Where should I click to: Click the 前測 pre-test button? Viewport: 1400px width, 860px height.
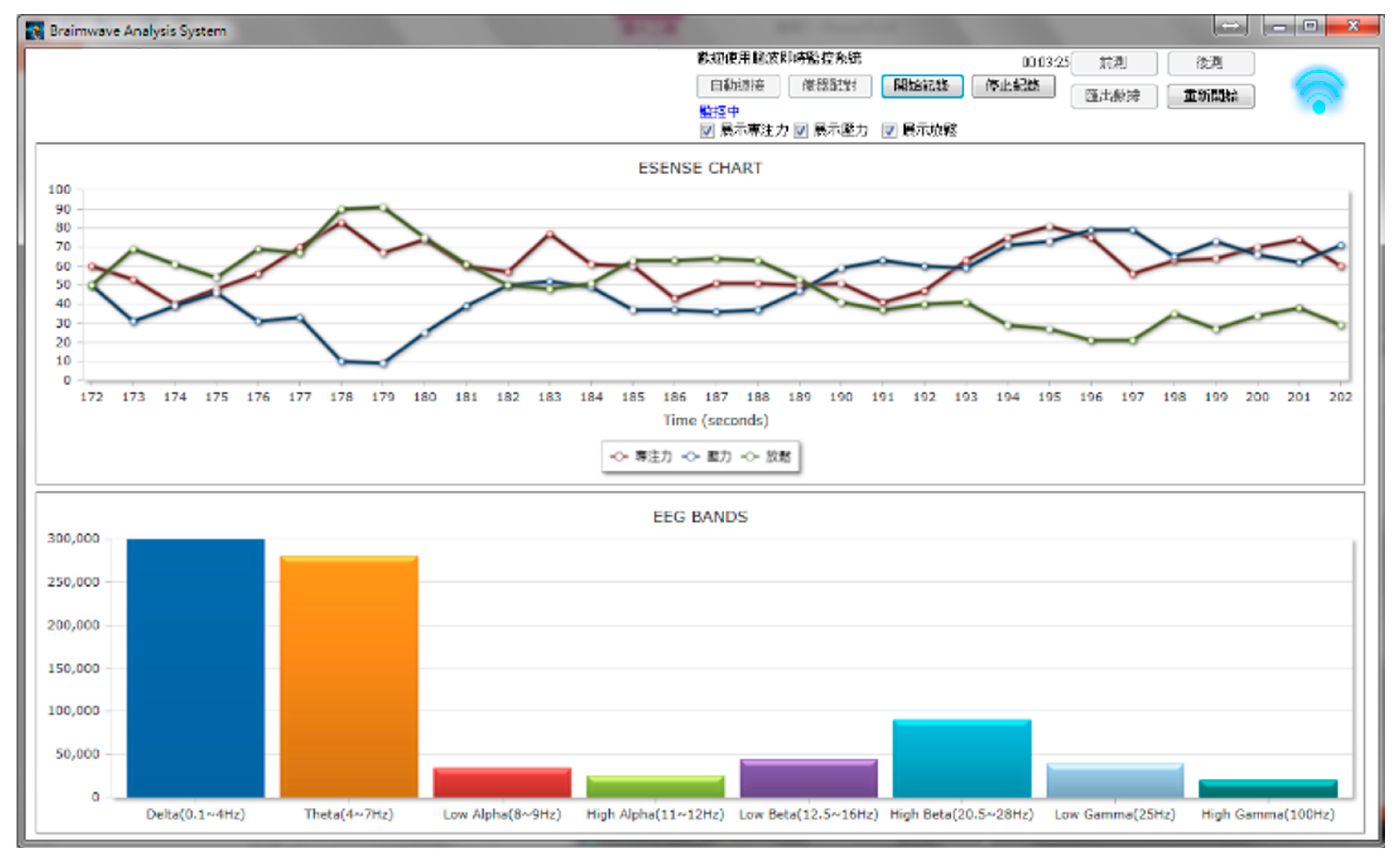tap(1113, 63)
